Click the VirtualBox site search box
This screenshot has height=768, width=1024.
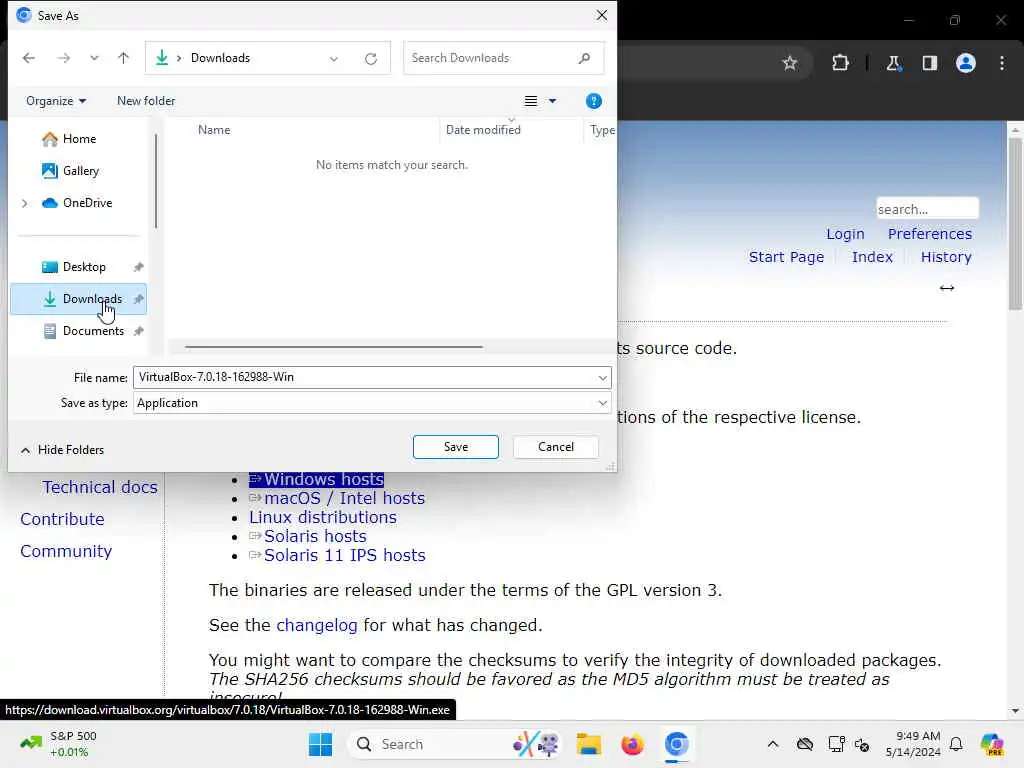(927, 209)
